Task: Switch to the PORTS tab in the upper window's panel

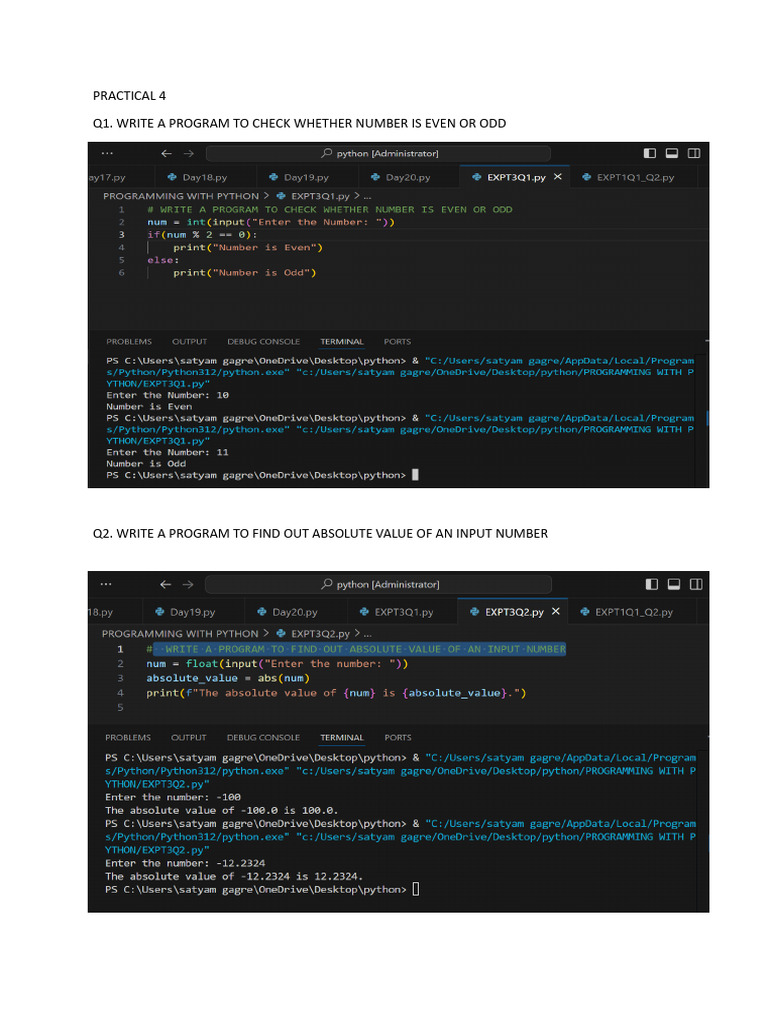Action: (x=397, y=341)
